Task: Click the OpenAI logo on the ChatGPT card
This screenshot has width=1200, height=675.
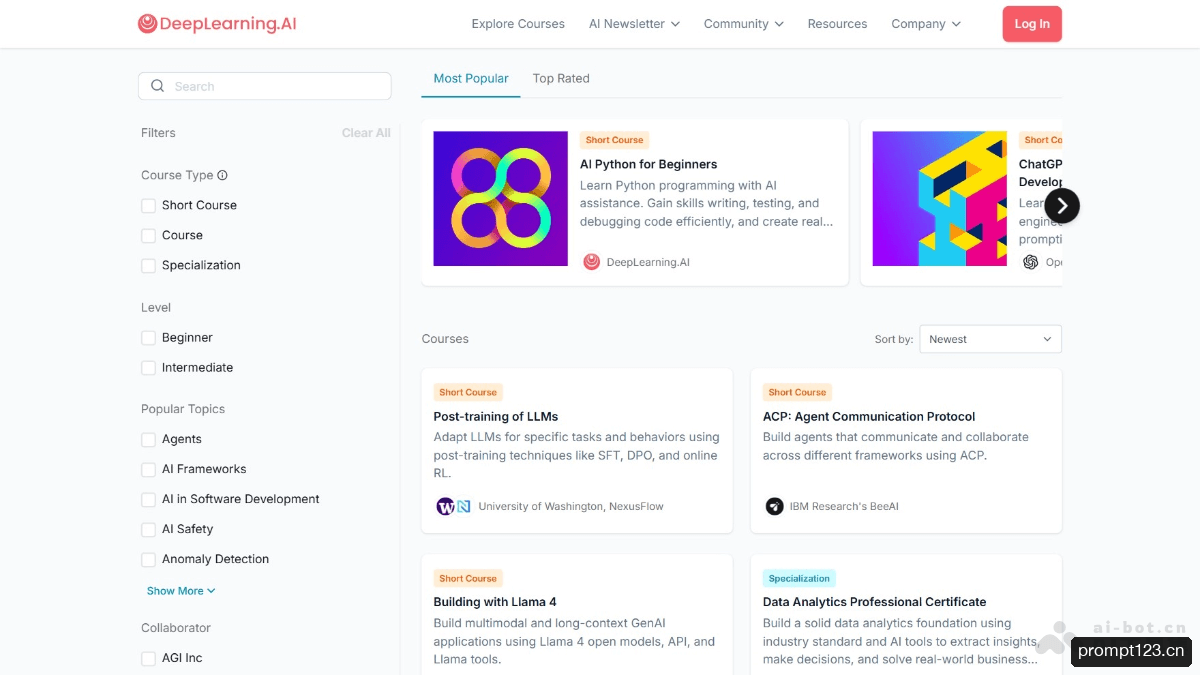Action: coord(1031,262)
